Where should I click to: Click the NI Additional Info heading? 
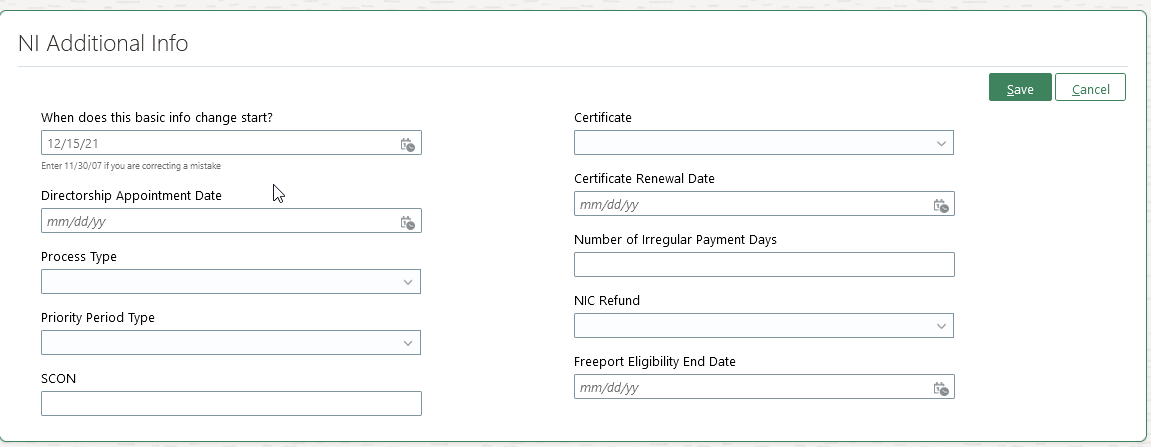pyautogui.click(x=103, y=44)
